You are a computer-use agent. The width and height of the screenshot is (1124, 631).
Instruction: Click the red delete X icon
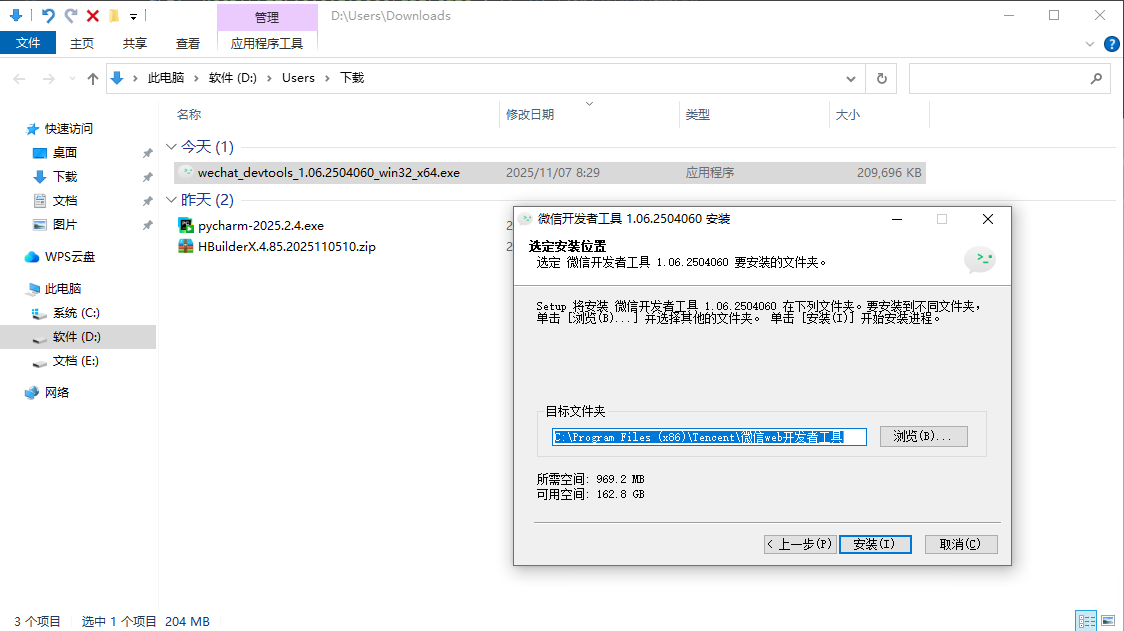click(x=93, y=15)
